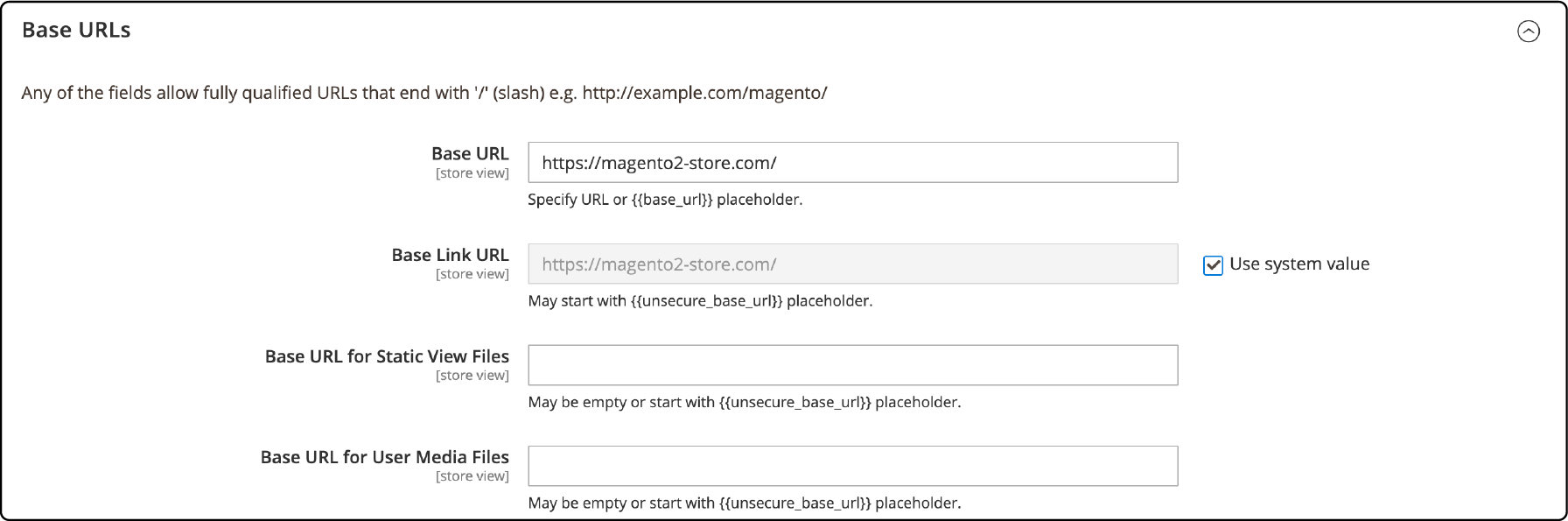Click 'May start with {{unsecure_base_url}} placeholder.' hint
The image size is (1568, 521).
700,301
